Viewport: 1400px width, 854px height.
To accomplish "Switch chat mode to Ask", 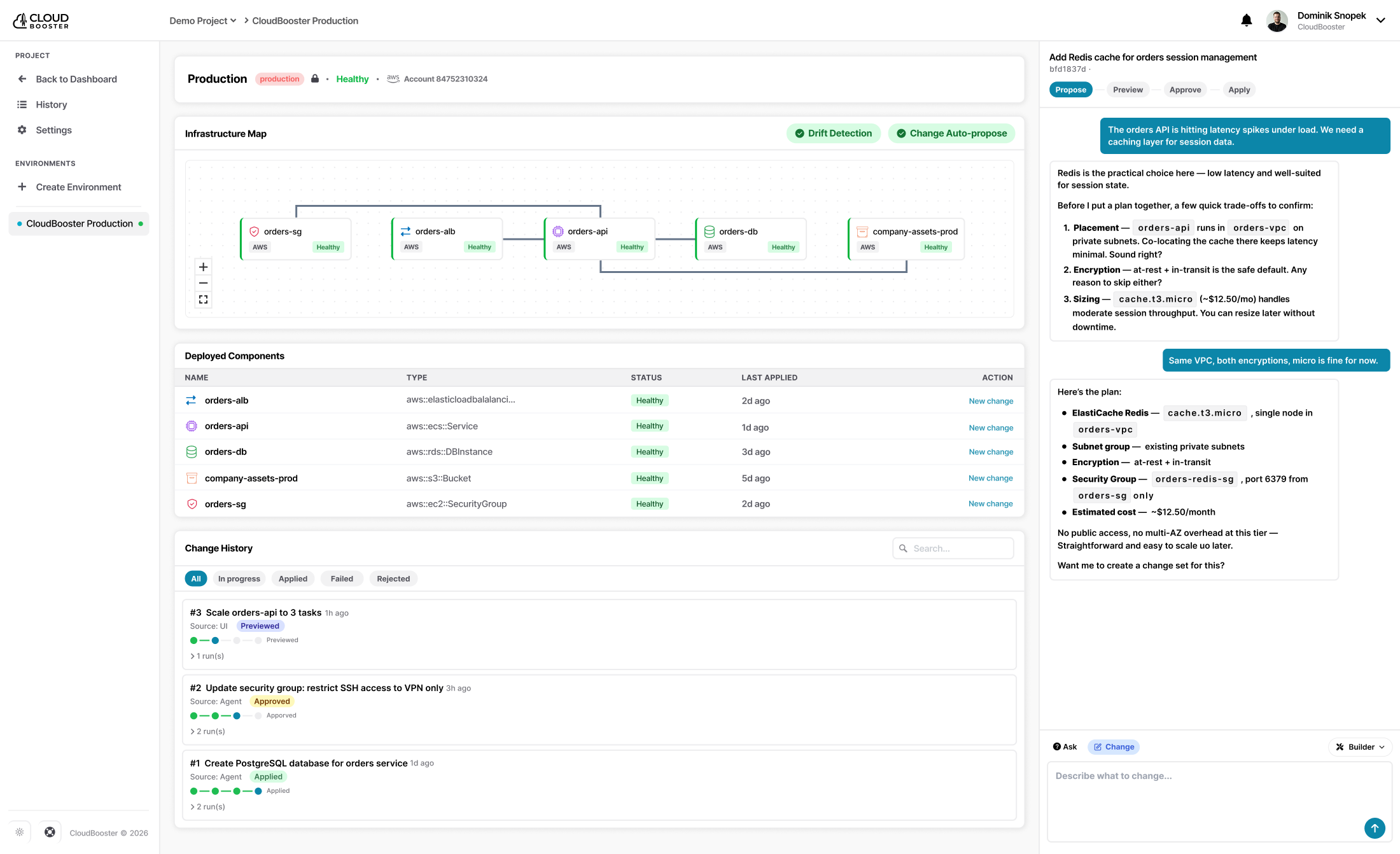I will coord(1065,746).
